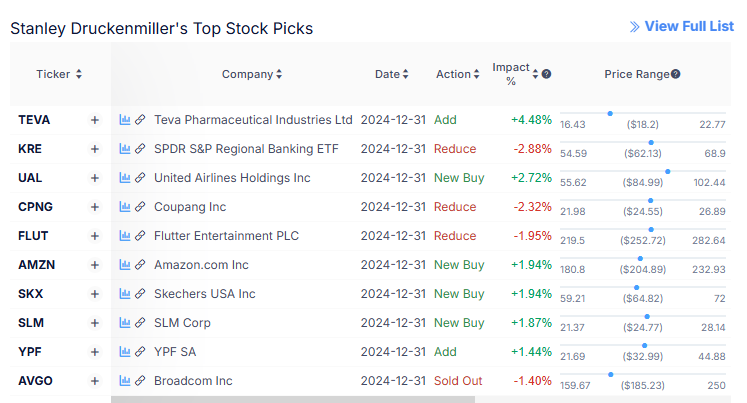The width and height of the screenshot is (747, 403).
Task: Open the View Full List link
Action: [x=688, y=26]
